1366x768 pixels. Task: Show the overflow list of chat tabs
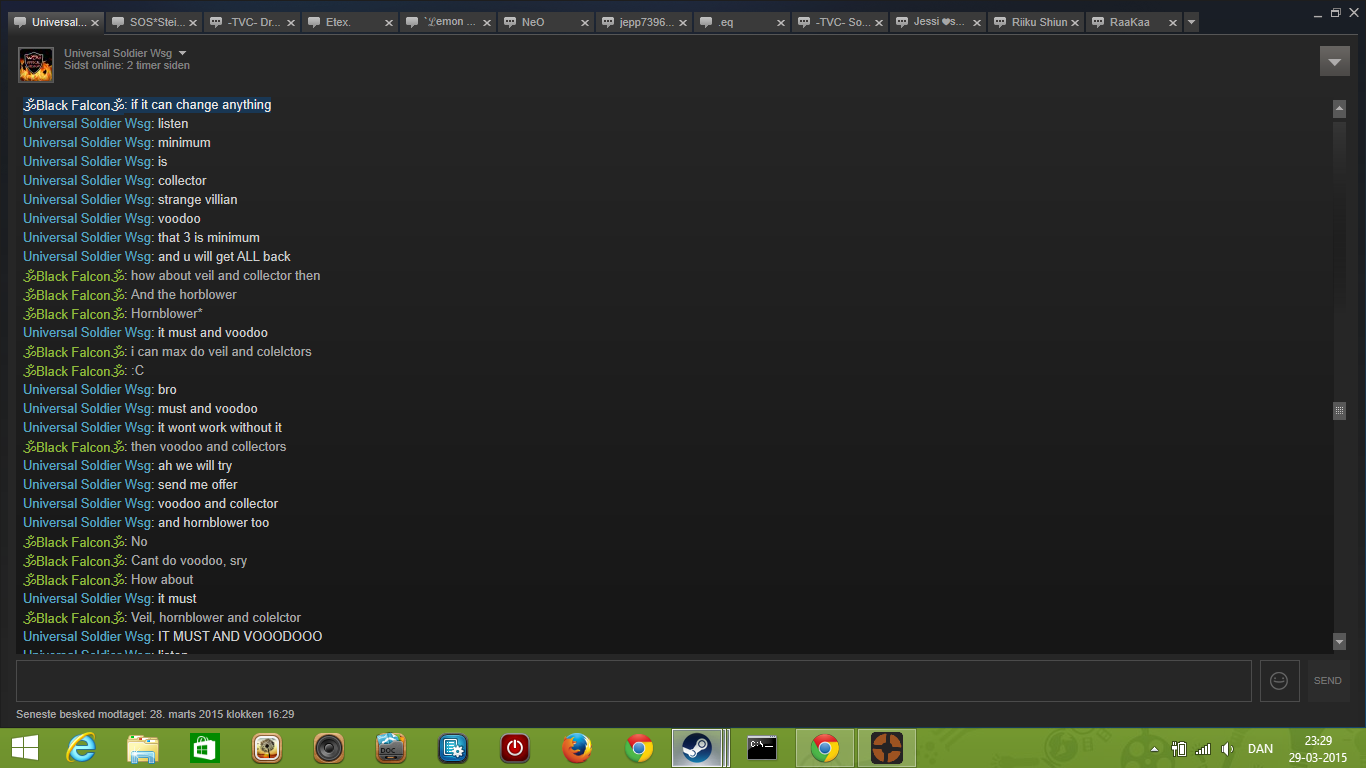click(1191, 22)
